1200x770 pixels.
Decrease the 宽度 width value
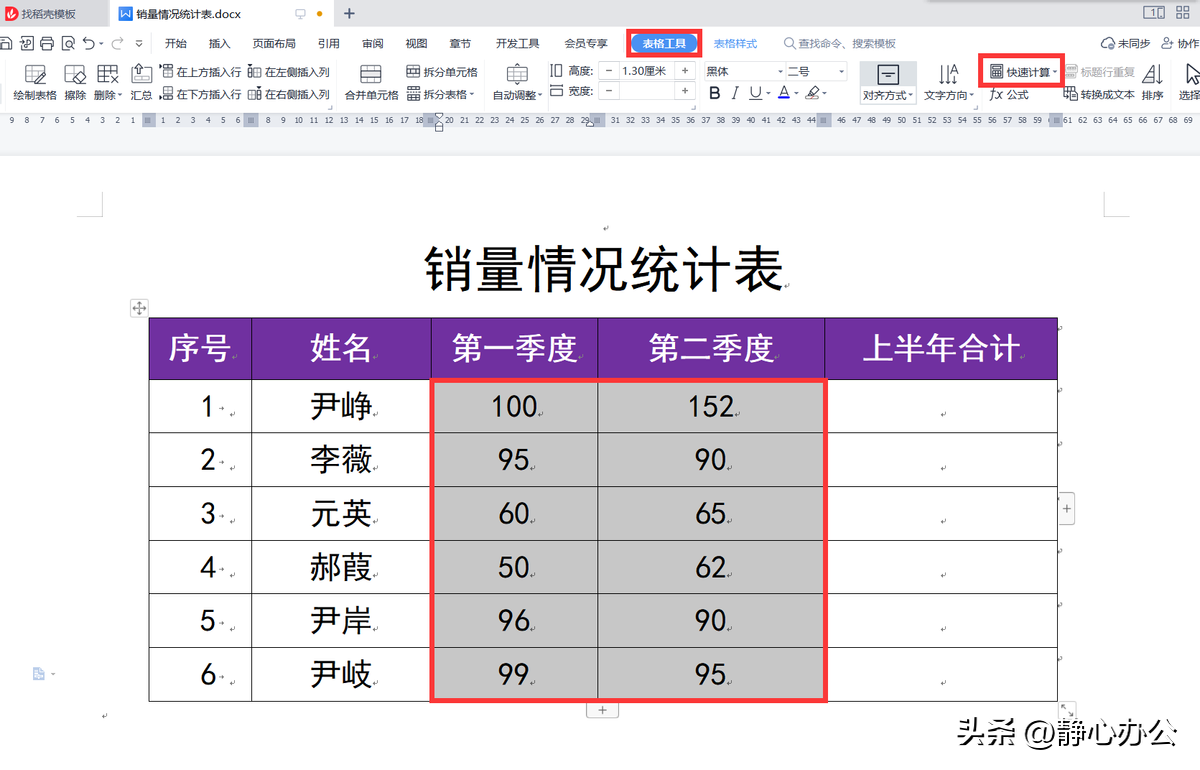pos(608,91)
